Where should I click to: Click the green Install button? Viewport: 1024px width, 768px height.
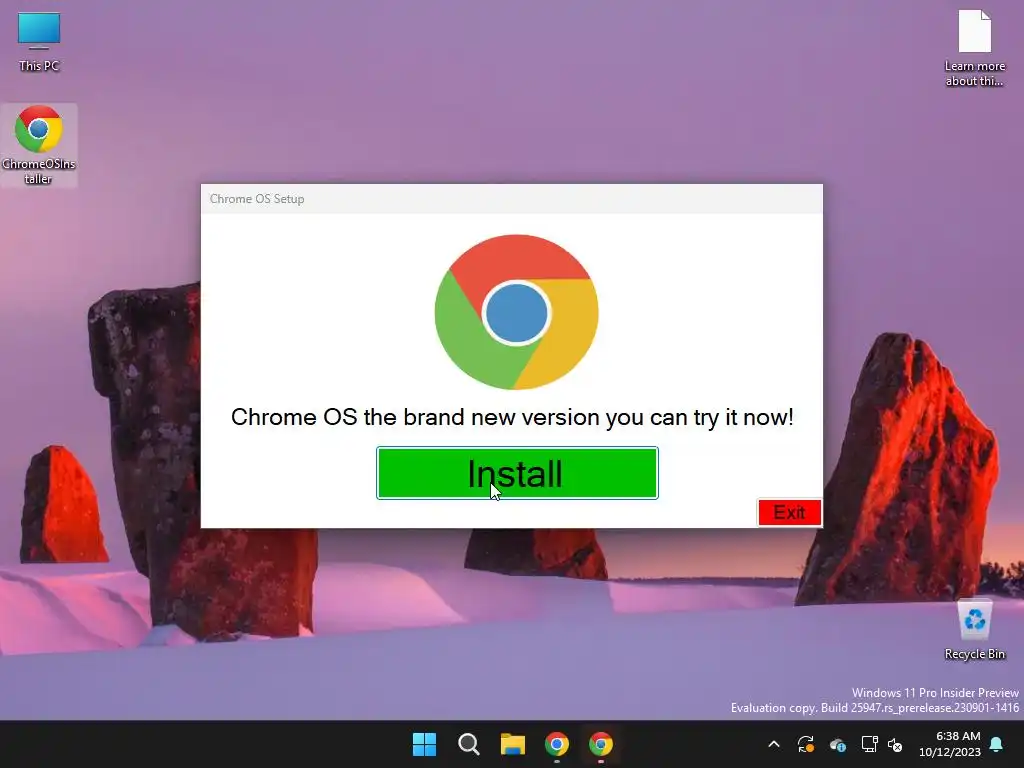tap(517, 473)
